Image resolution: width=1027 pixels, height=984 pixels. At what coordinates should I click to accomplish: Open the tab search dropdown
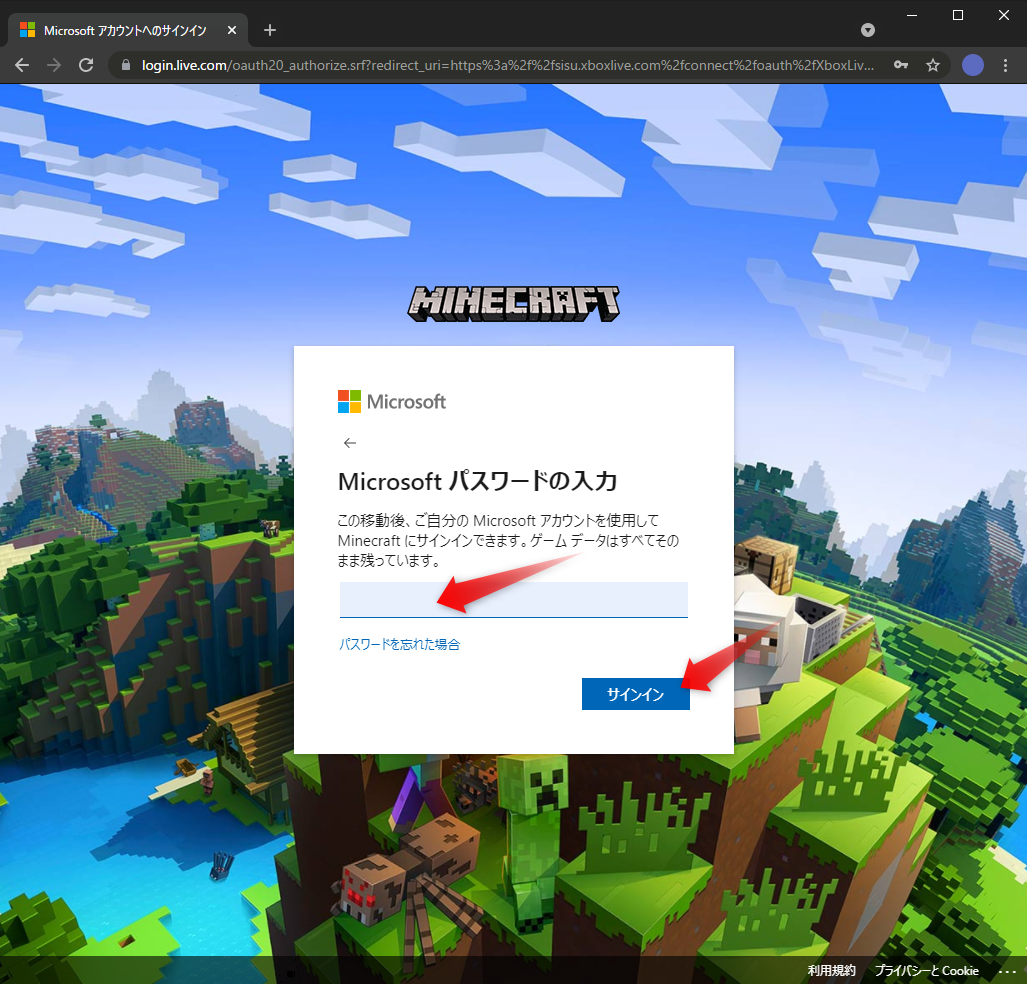tap(868, 30)
